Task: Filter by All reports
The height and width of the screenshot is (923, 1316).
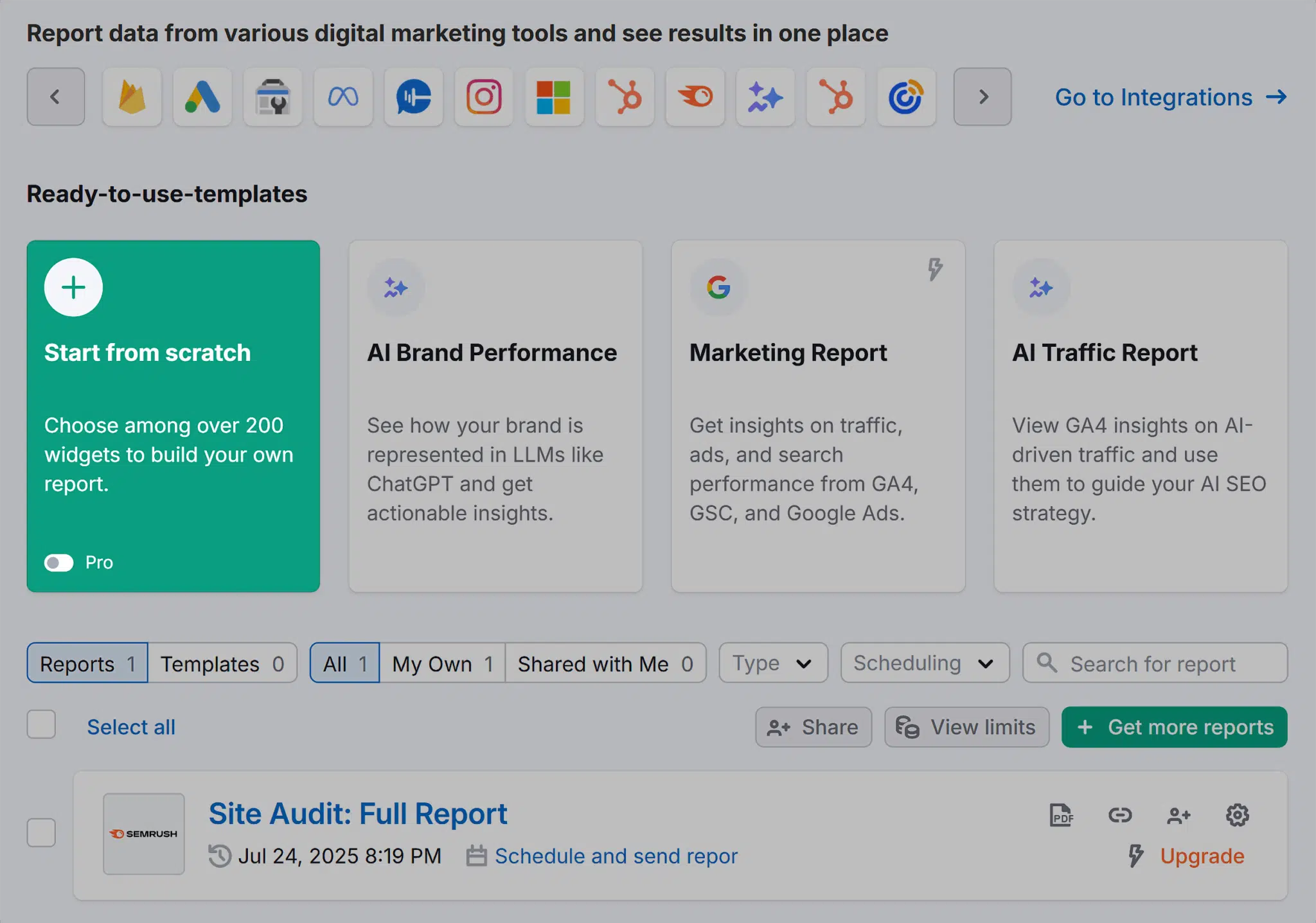Action: click(x=345, y=663)
